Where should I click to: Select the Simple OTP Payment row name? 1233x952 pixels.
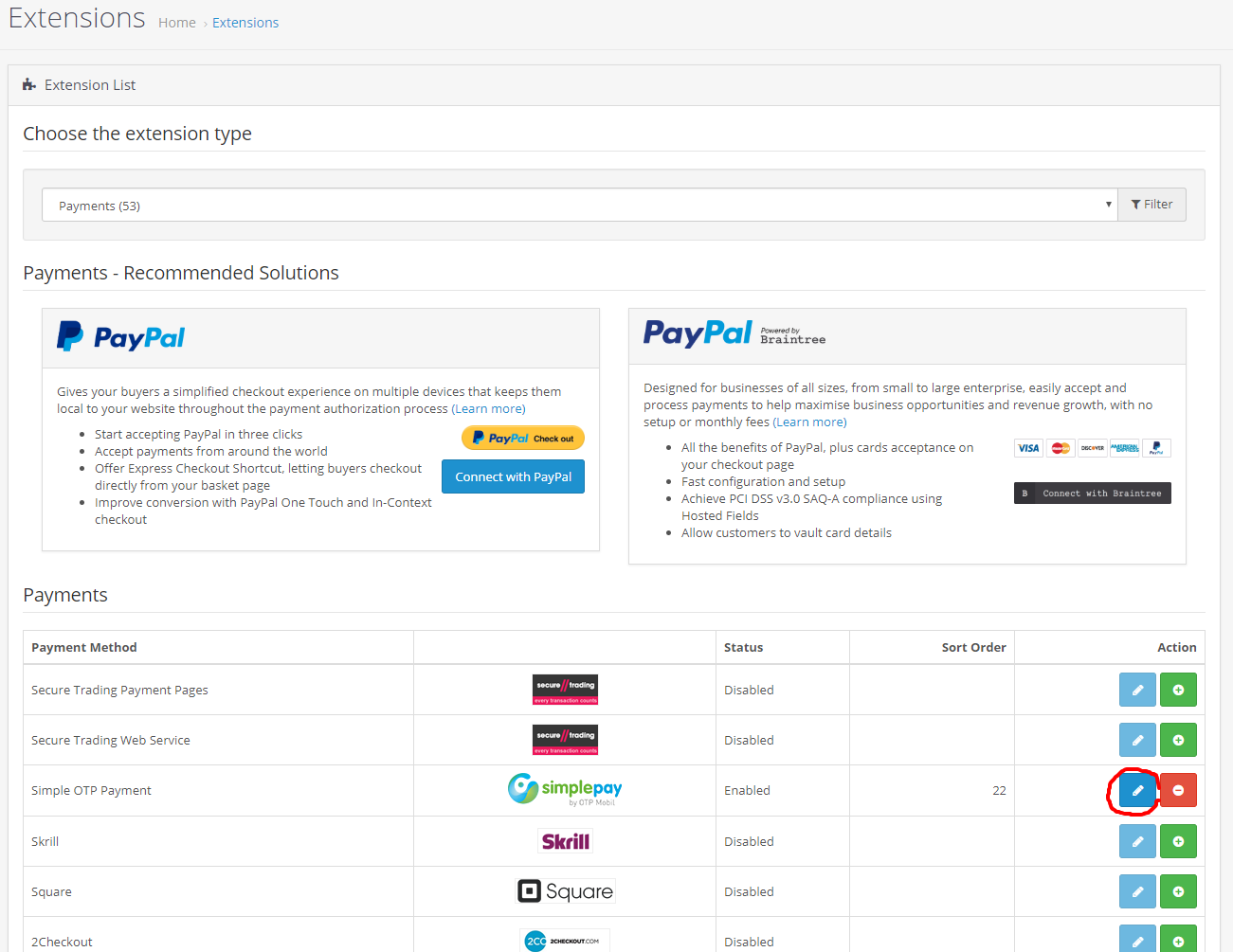[x=91, y=790]
